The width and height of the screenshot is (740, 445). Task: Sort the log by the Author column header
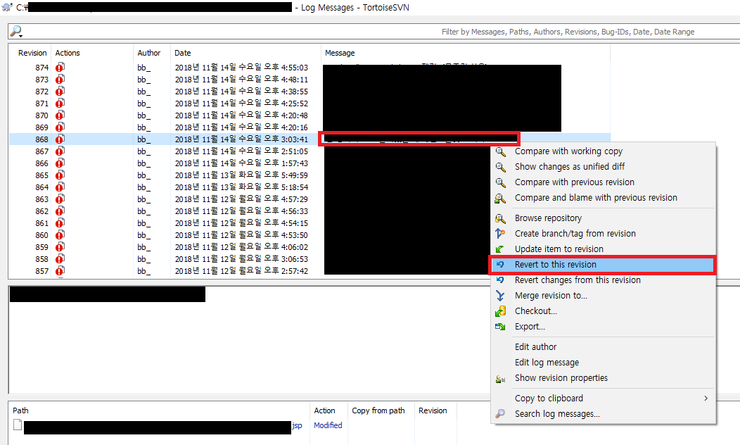(x=148, y=52)
